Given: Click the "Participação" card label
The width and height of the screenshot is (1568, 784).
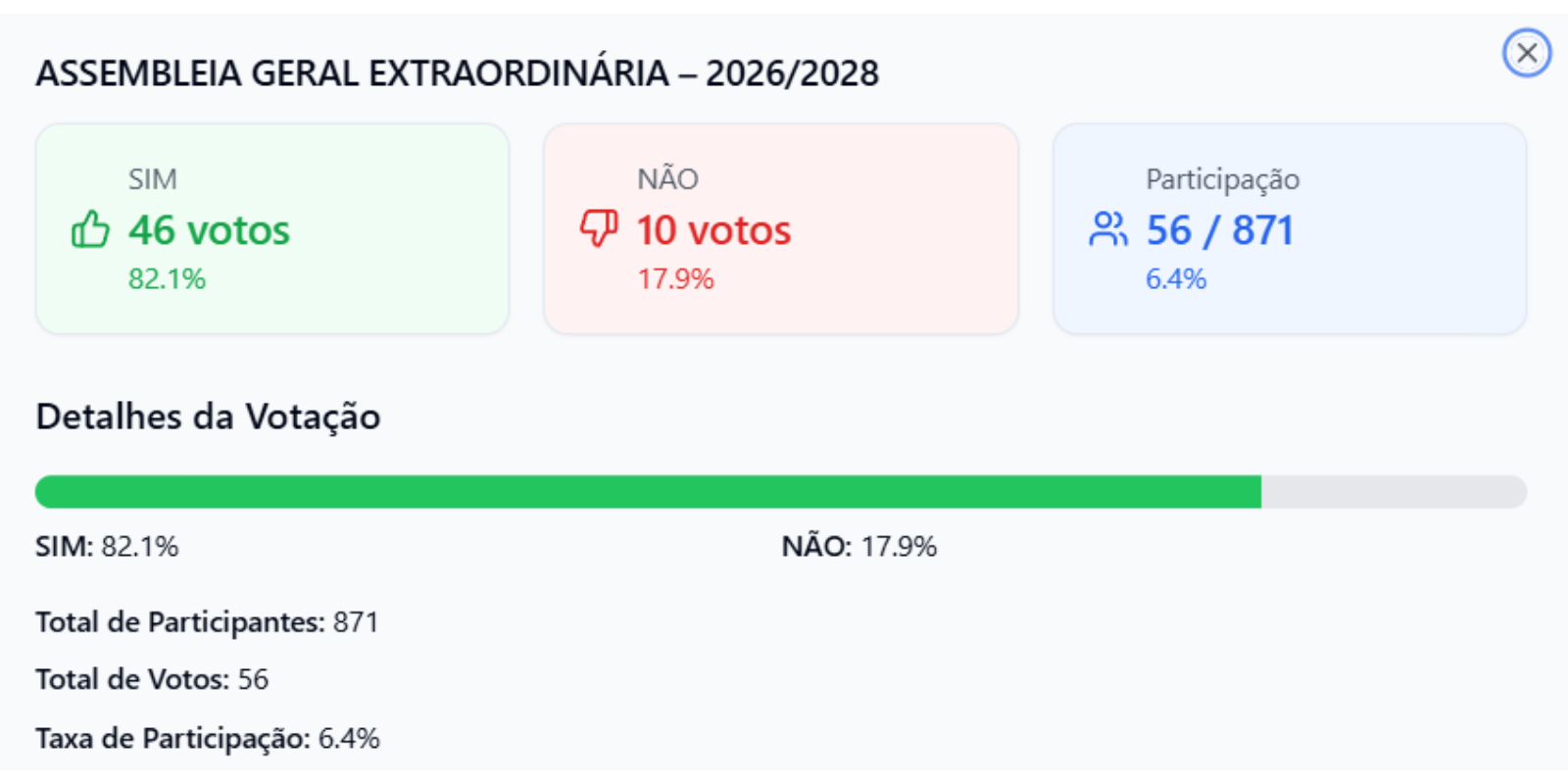Looking at the screenshot, I should pos(1222,179).
